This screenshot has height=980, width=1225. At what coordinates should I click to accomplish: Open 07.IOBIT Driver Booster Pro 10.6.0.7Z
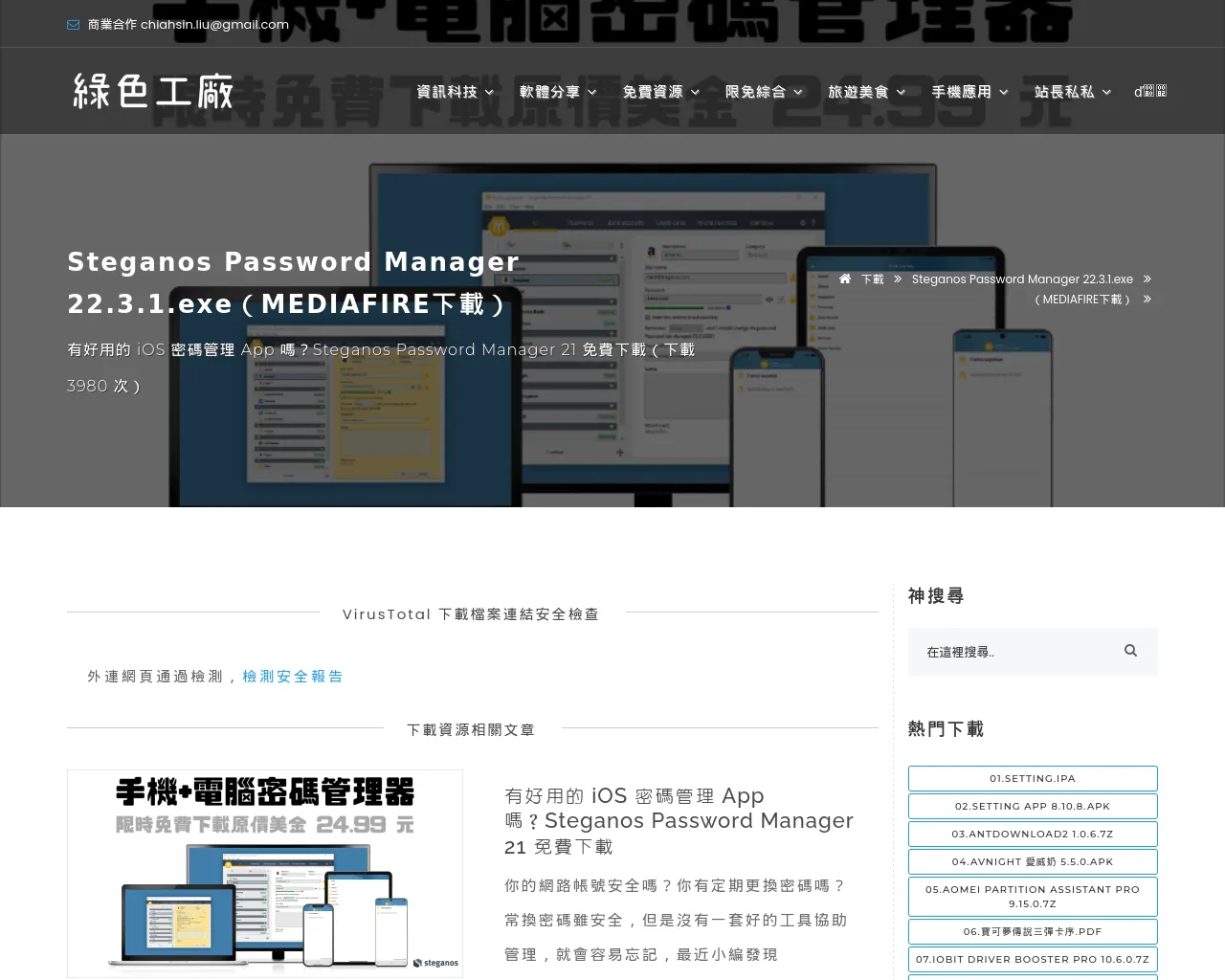point(1033,960)
